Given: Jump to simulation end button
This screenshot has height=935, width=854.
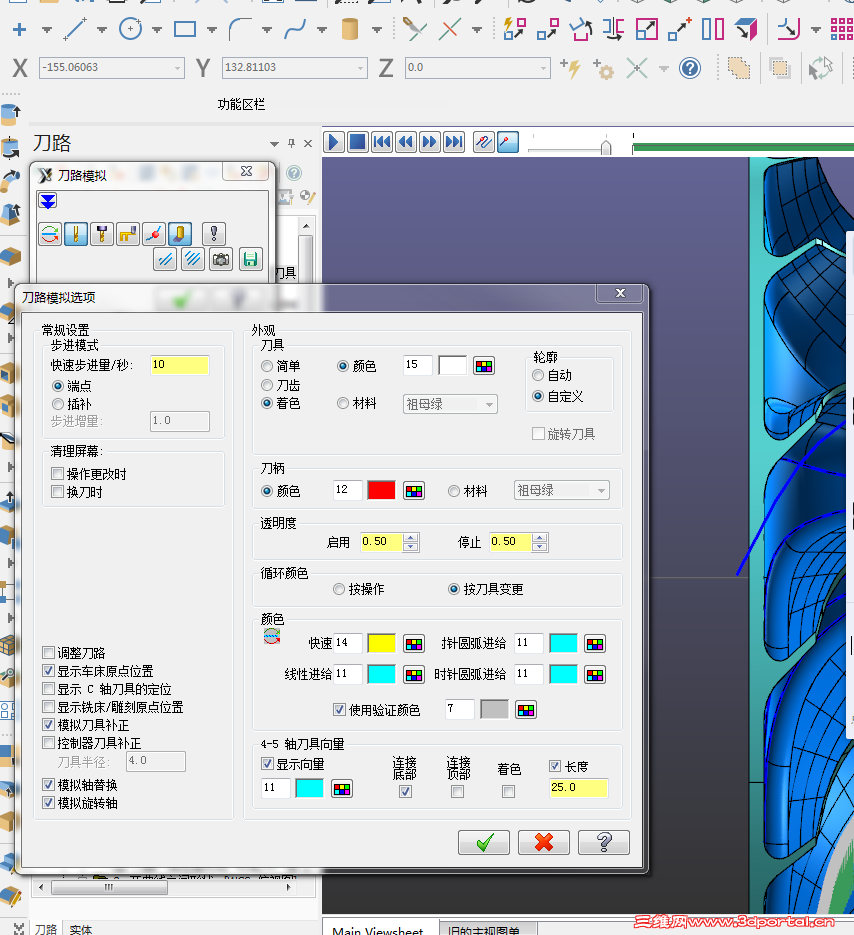Looking at the screenshot, I should 454,142.
